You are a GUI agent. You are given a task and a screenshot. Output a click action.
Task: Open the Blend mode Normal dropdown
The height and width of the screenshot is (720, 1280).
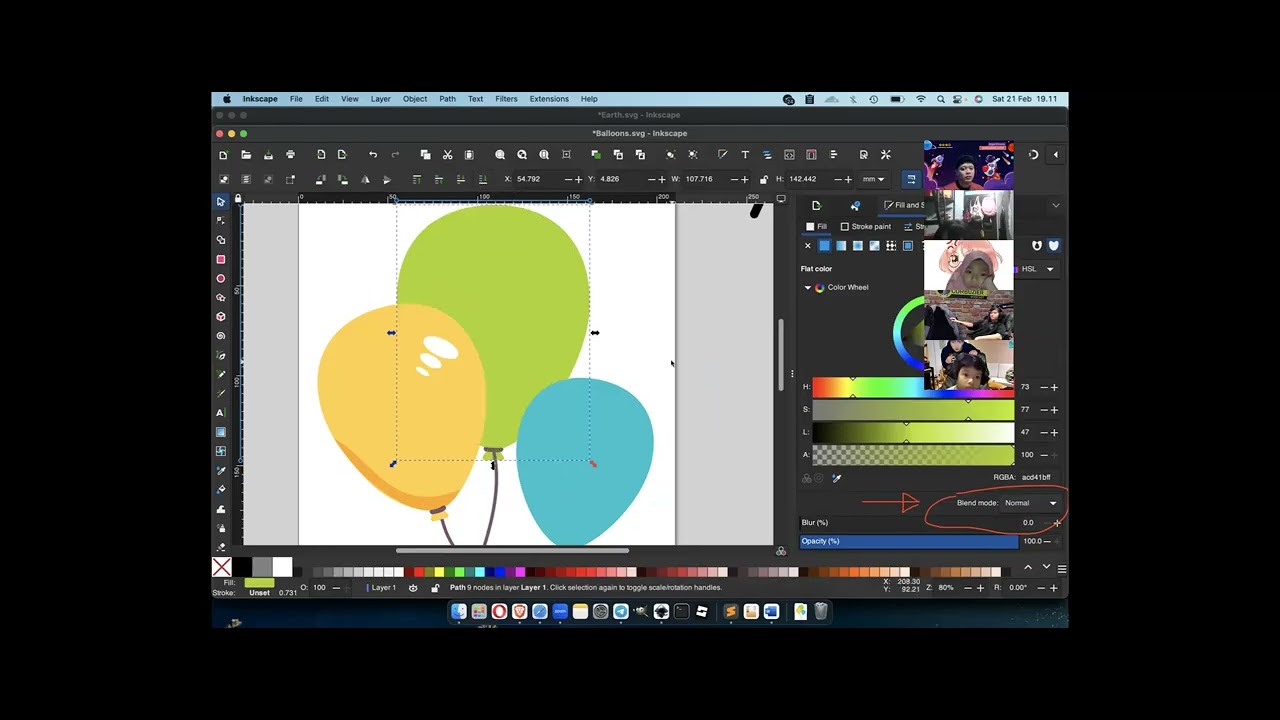coord(1031,503)
